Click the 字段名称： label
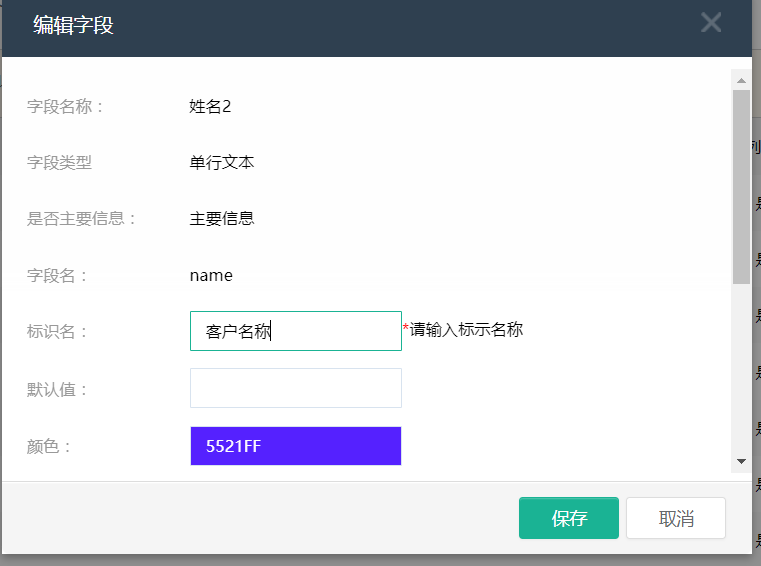This screenshot has width=761, height=566. [65, 106]
